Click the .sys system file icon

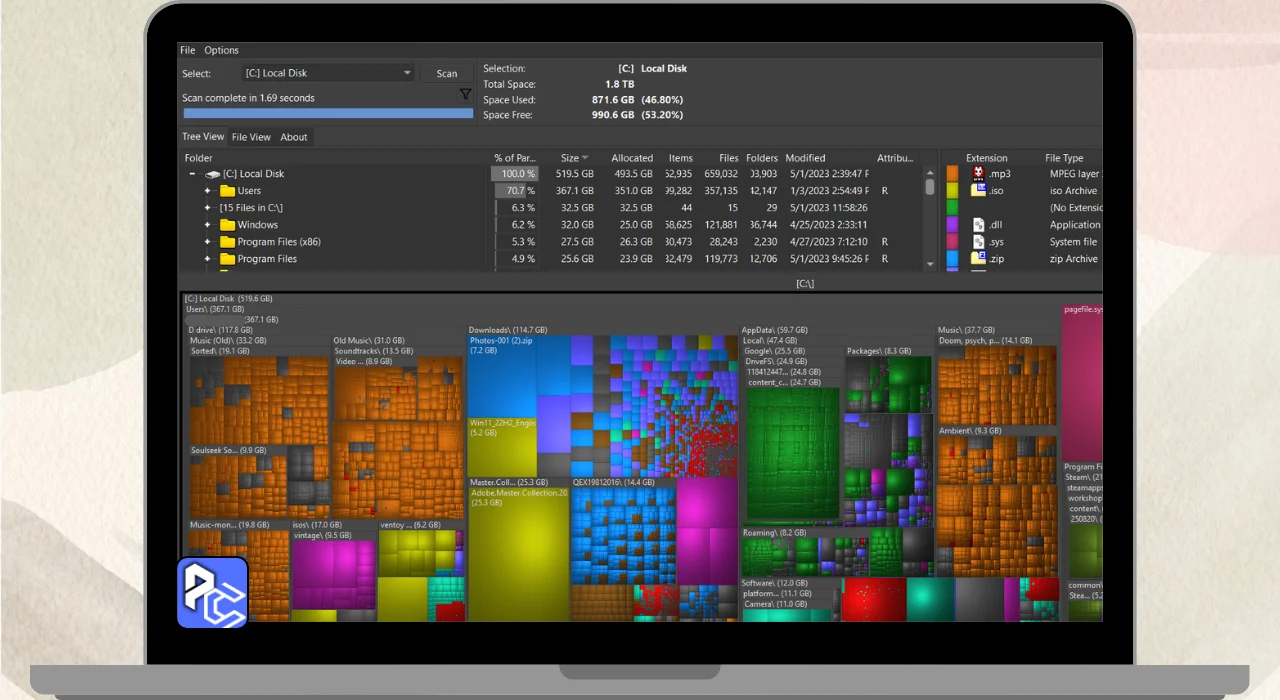point(979,242)
